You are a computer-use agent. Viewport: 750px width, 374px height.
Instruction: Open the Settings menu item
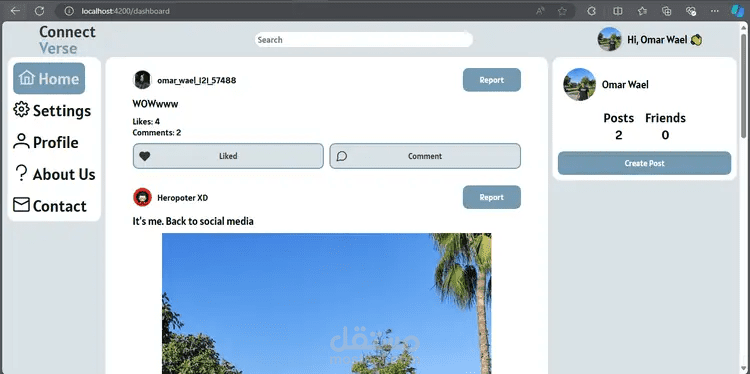point(52,110)
